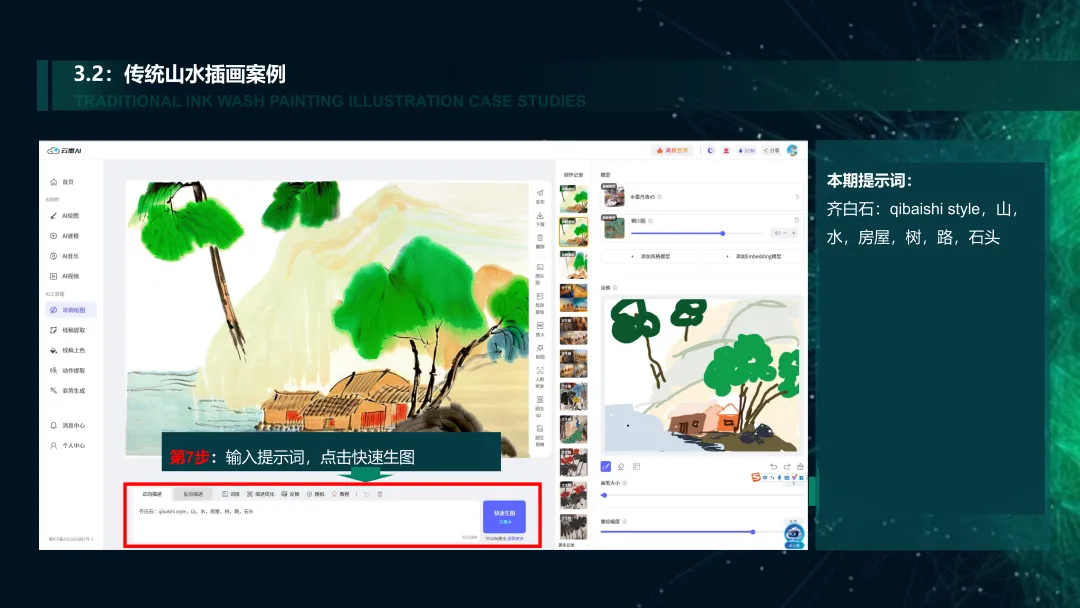Open AI建模 in the left sidebar
Screen dimensions: 1080x608
point(65,235)
